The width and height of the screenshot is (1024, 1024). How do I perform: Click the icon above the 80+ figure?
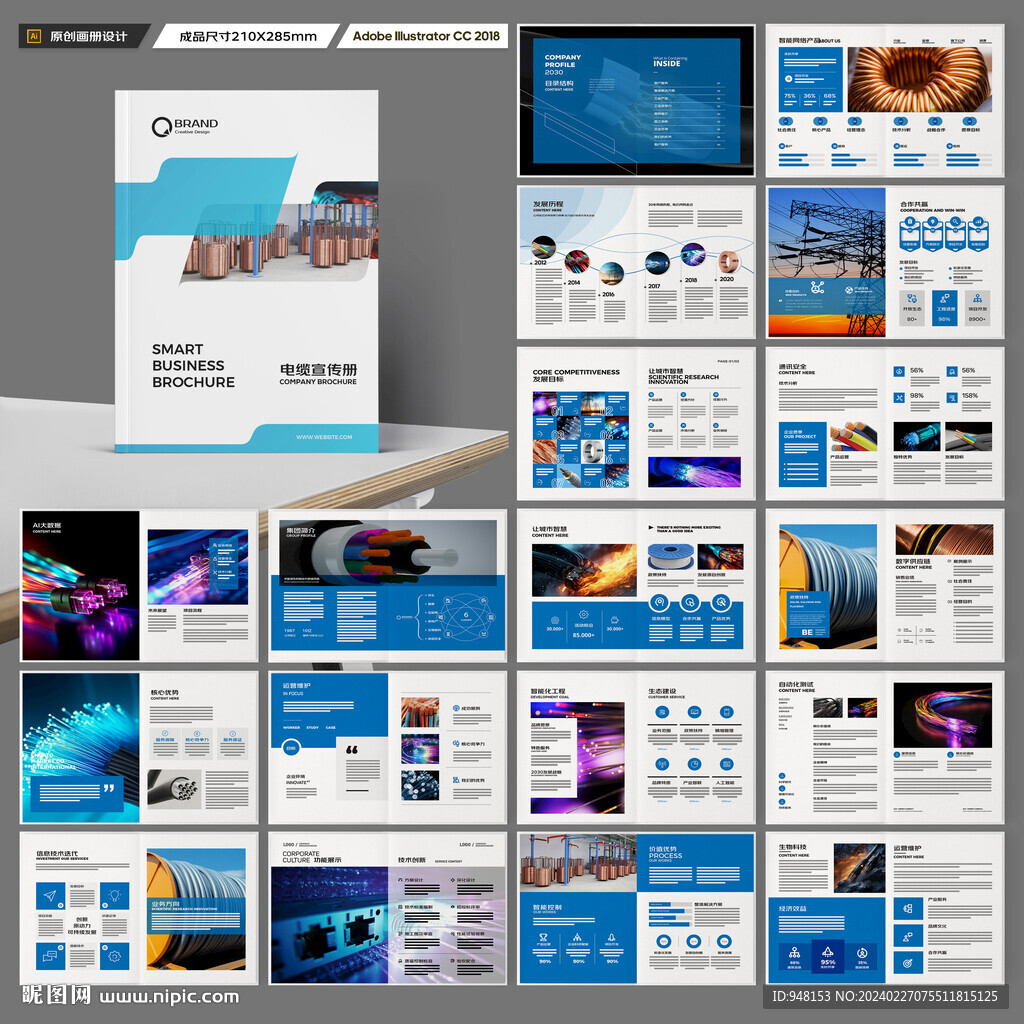912,299
